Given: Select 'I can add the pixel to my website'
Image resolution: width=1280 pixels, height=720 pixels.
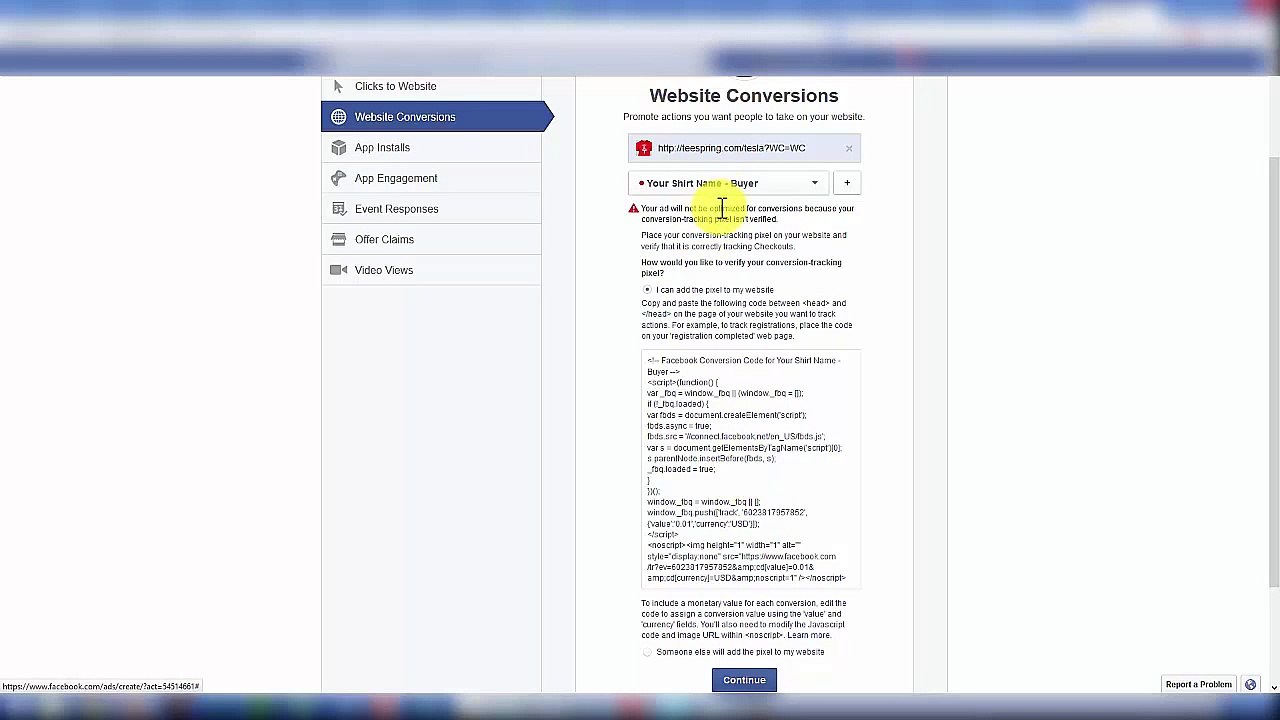Looking at the screenshot, I should point(647,290).
